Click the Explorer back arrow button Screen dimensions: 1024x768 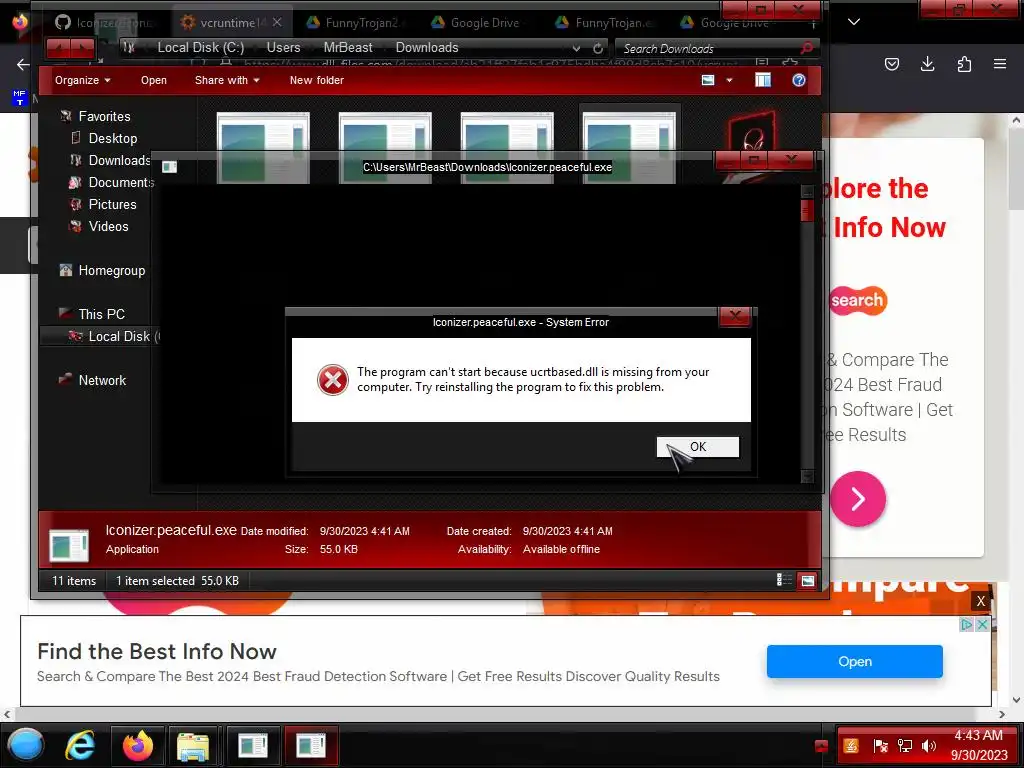pyautogui.click(x=59, y=48)
